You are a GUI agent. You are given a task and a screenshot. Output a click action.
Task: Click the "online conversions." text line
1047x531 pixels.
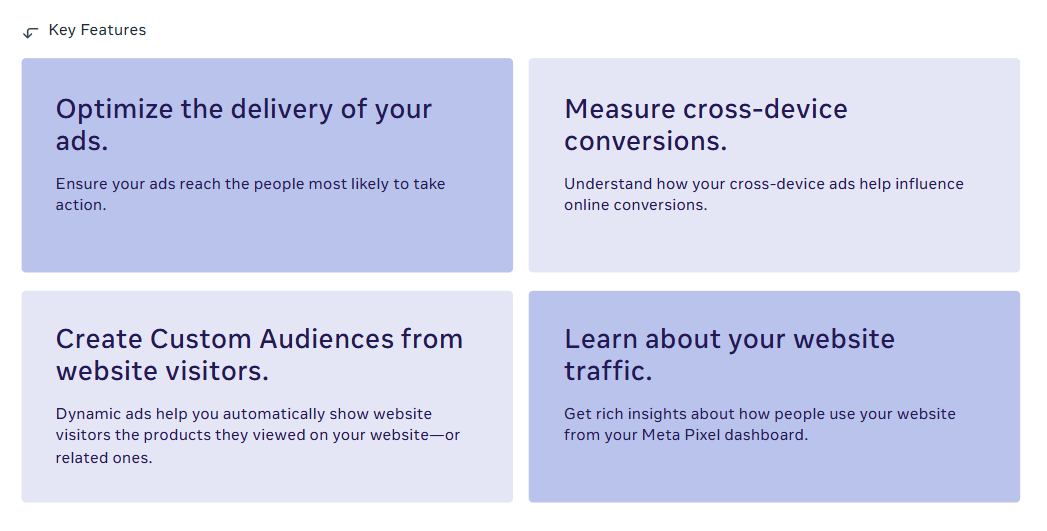coord(636,205)
